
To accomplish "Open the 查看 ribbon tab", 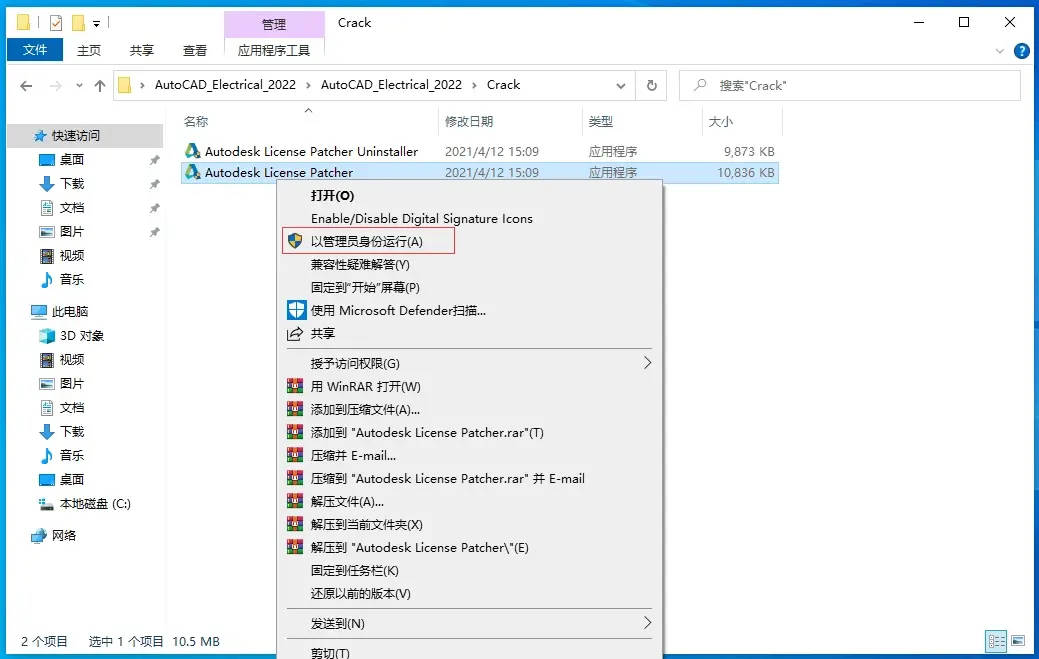I will (x=195, y=50).
